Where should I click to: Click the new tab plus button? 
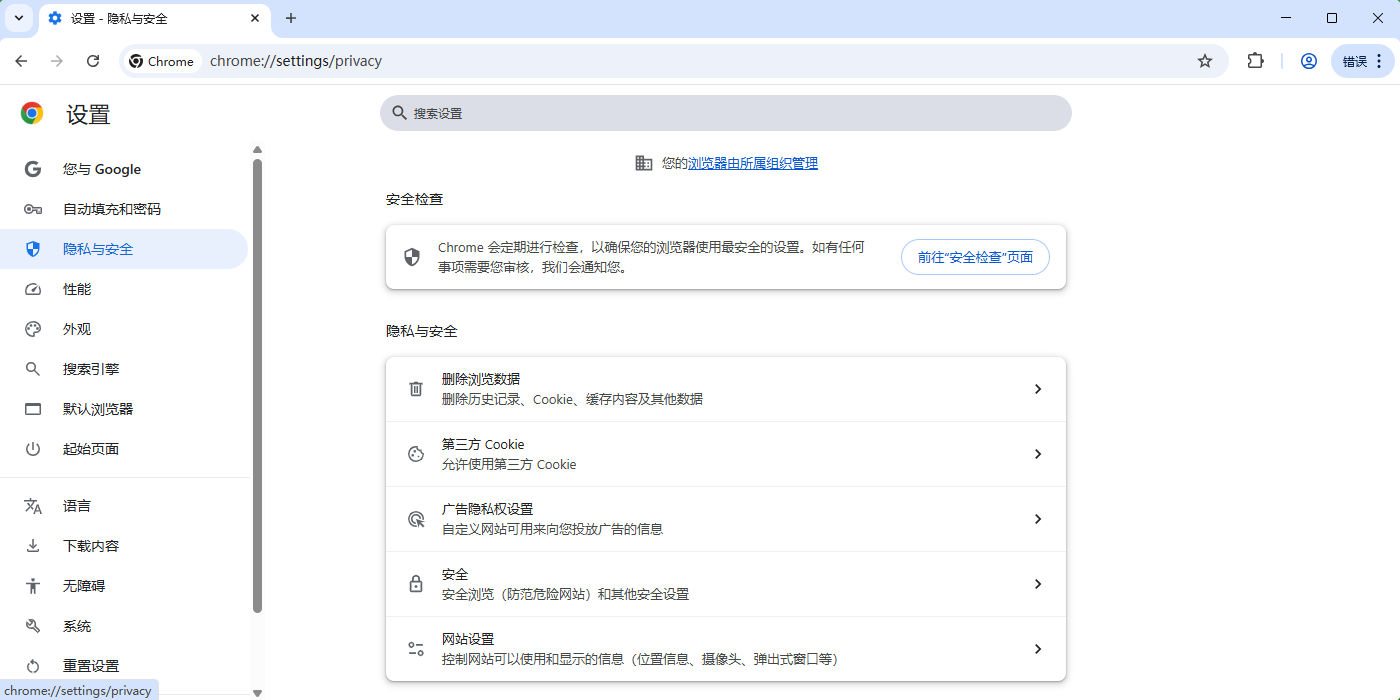click(291, 18)
